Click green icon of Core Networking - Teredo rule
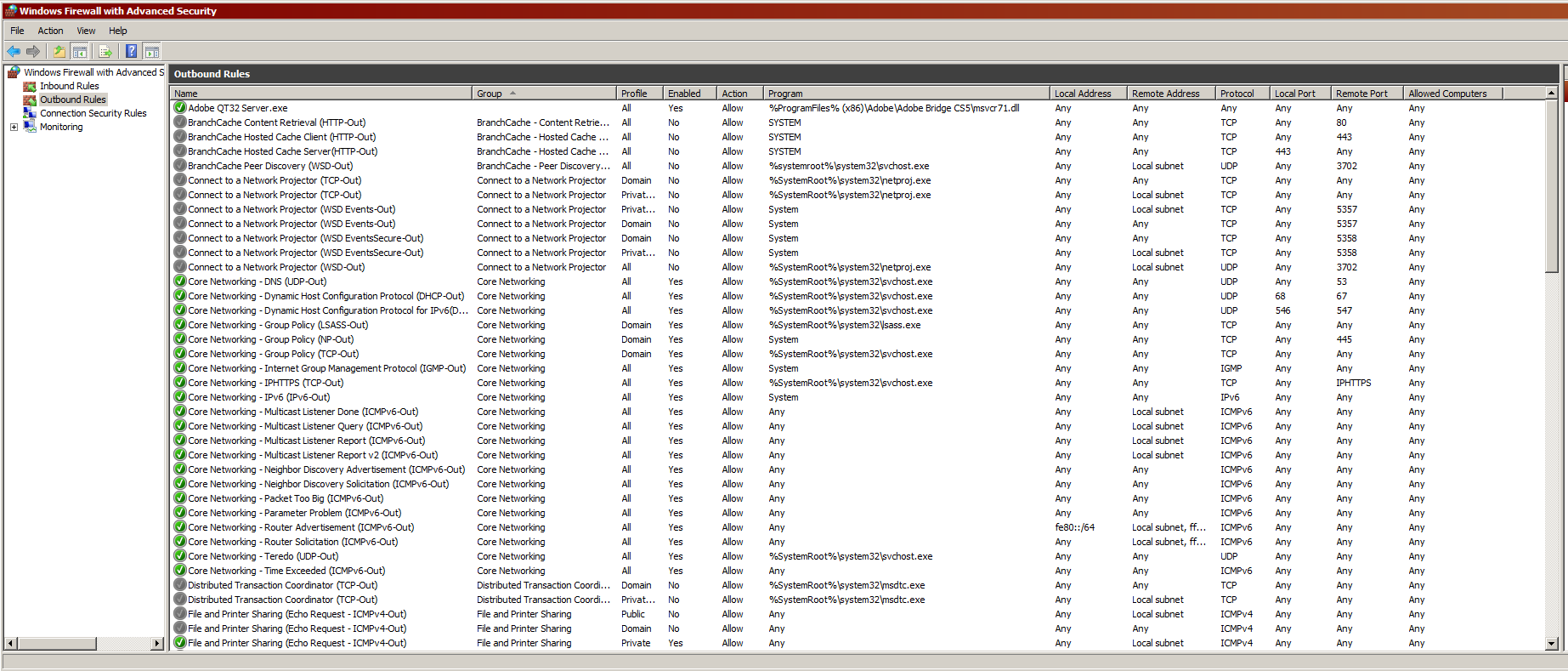 click(x=180, y=556)
